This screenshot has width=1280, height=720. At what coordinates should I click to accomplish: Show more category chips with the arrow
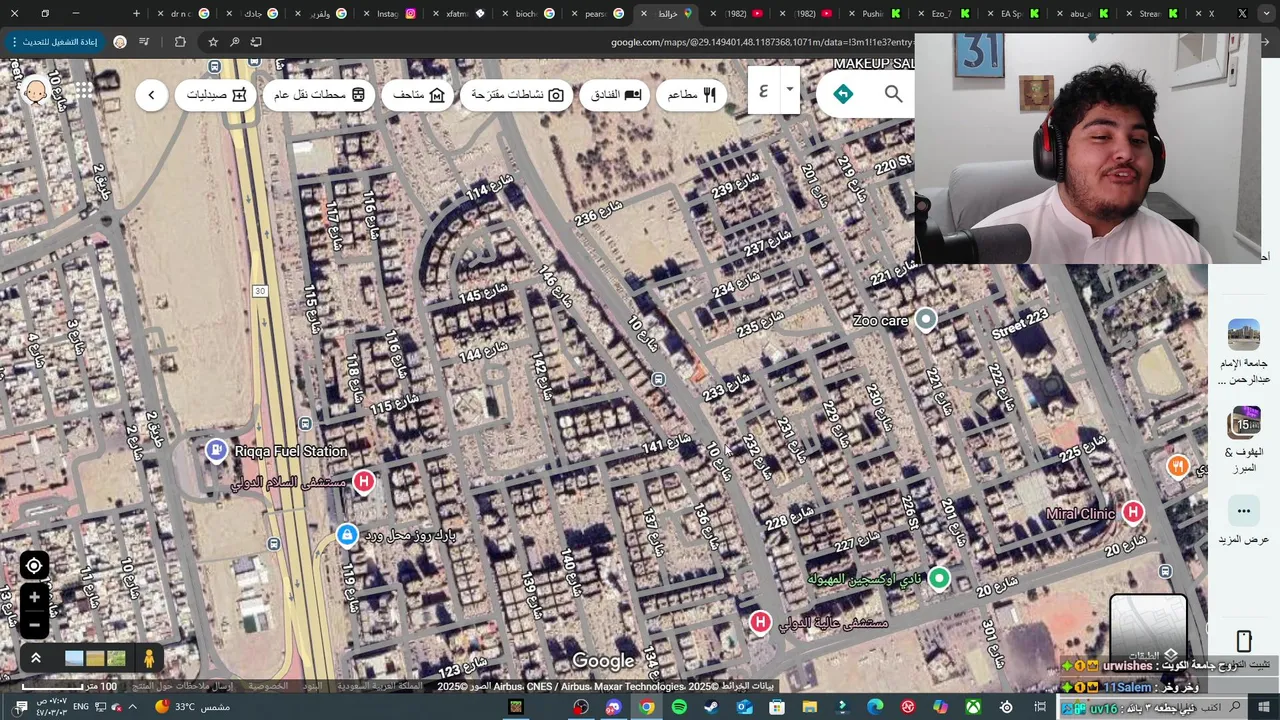tap(151, 95)
